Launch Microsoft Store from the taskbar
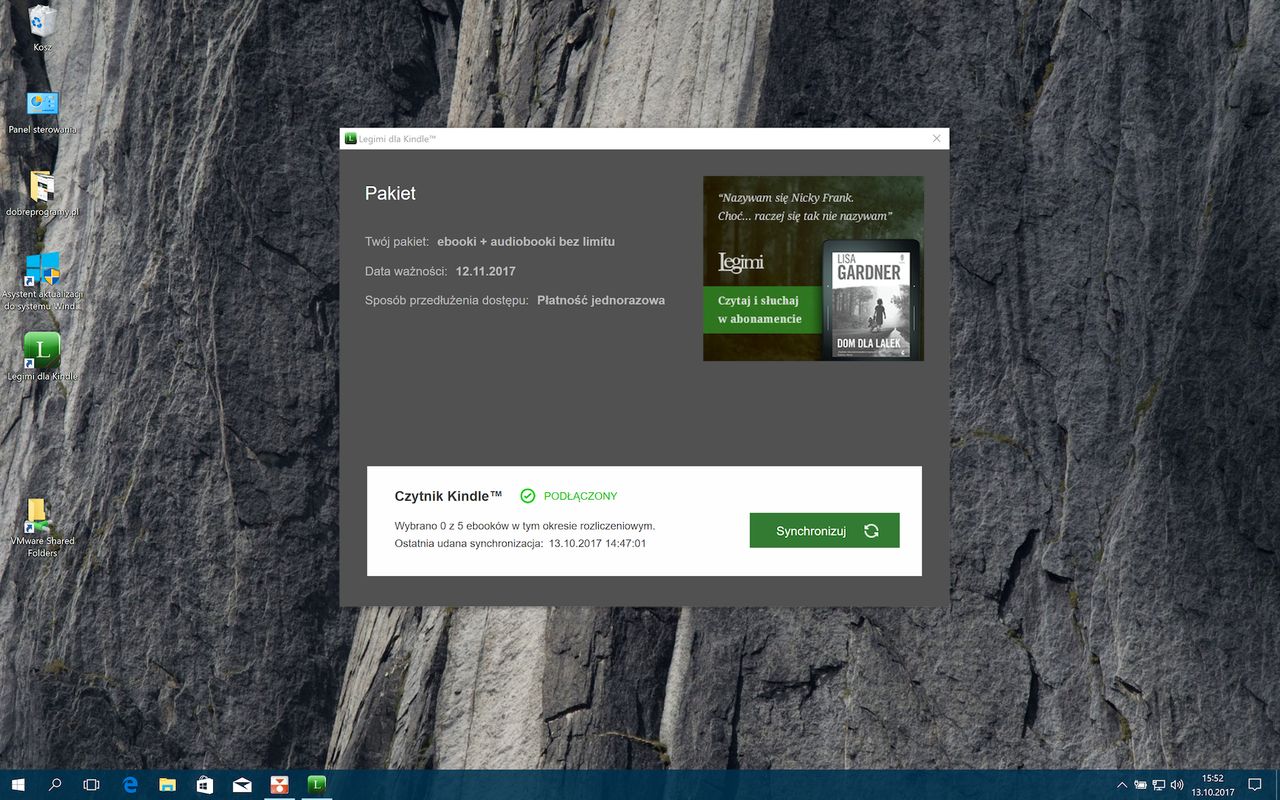The width and height of the screenshot is (1280, 800). (x=205, y=785)
